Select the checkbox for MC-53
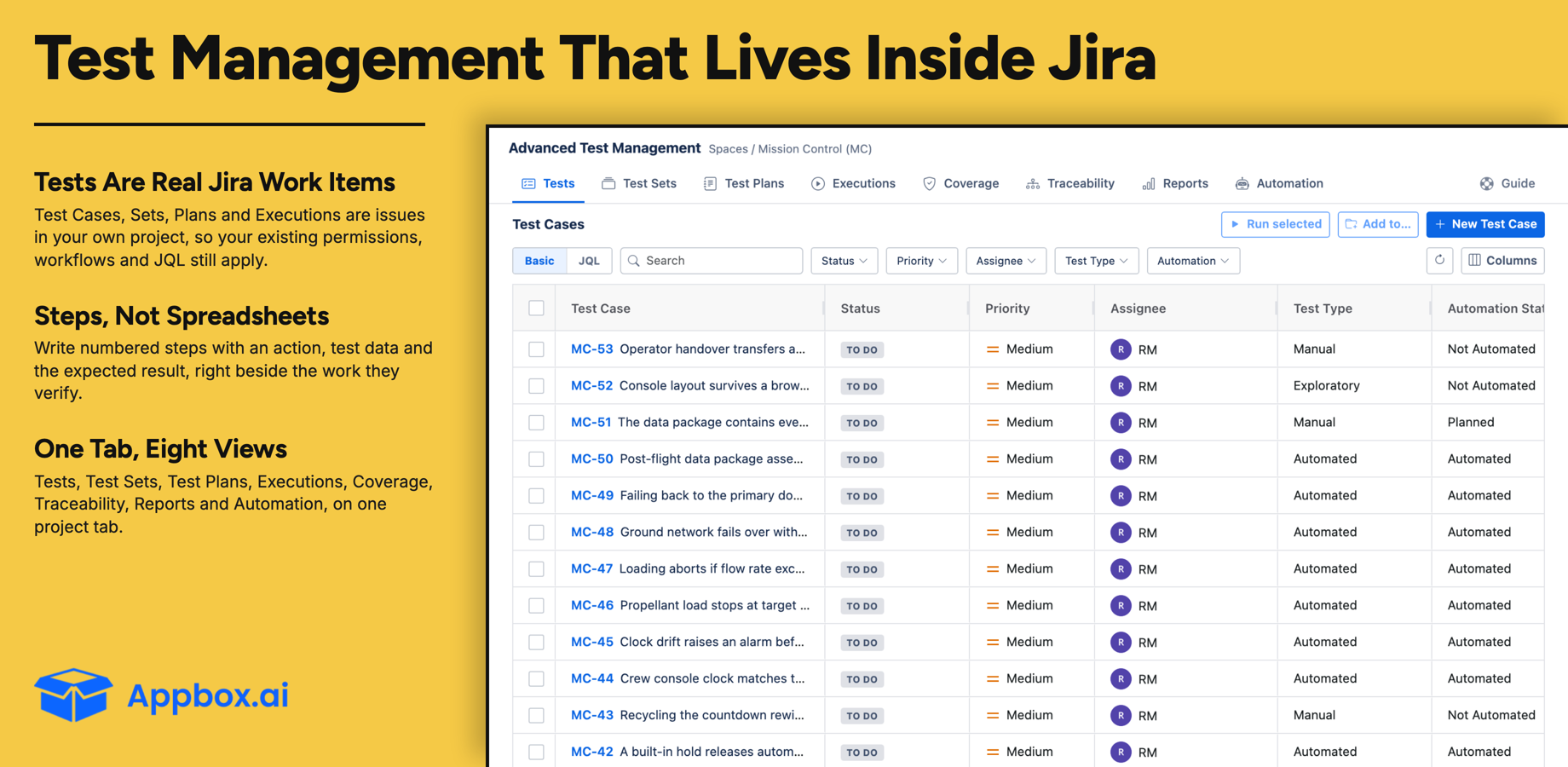 [x=536, y=349]
